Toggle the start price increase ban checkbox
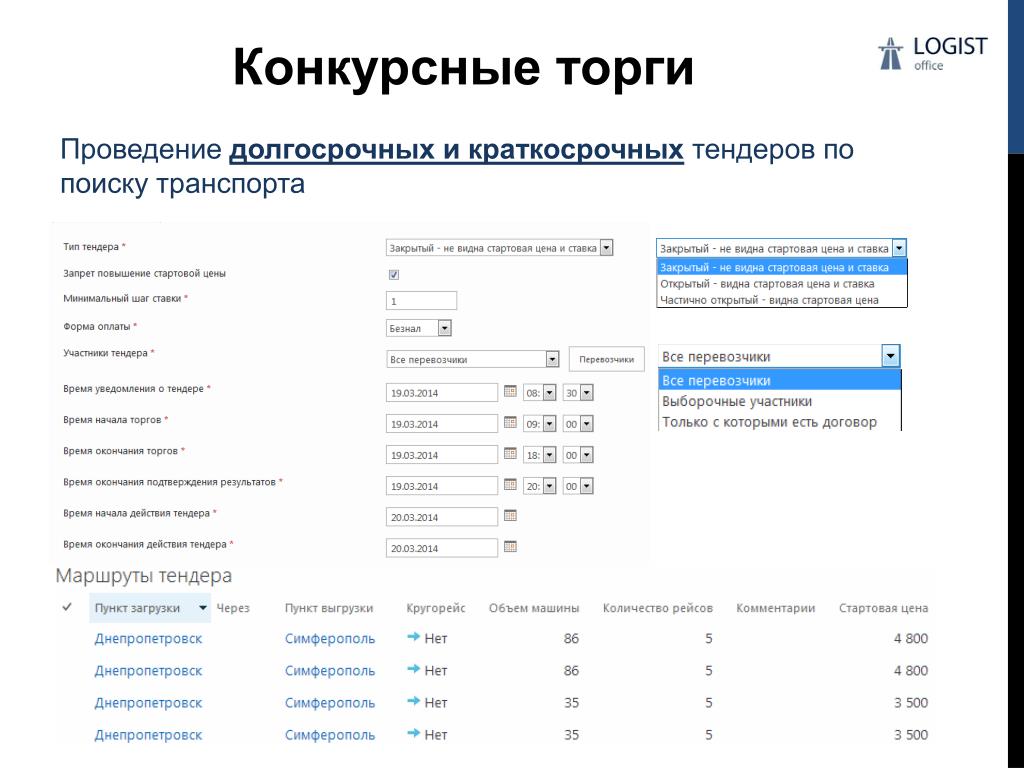 (x=394, y=274)
